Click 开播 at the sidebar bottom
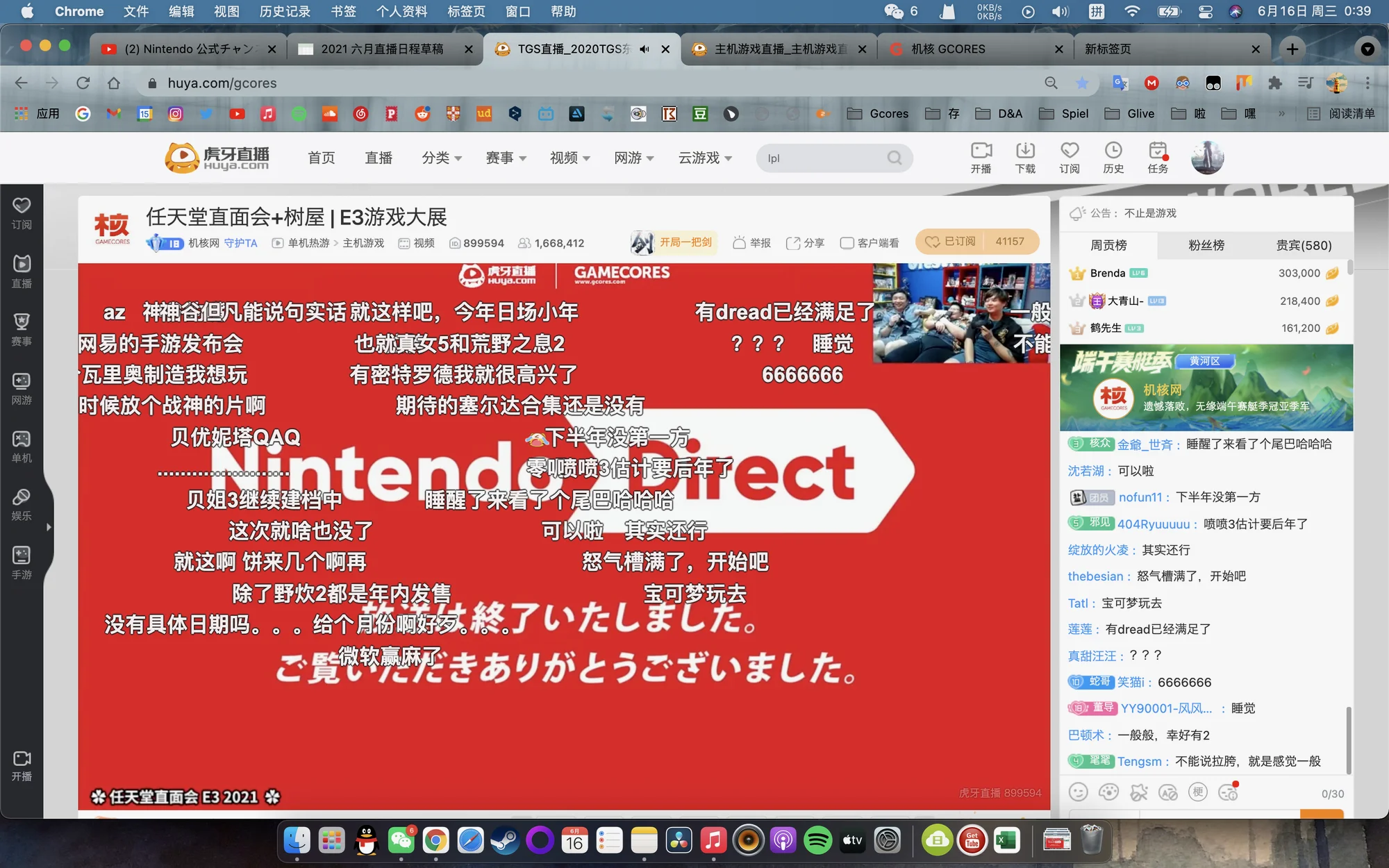 coord(22,765)
